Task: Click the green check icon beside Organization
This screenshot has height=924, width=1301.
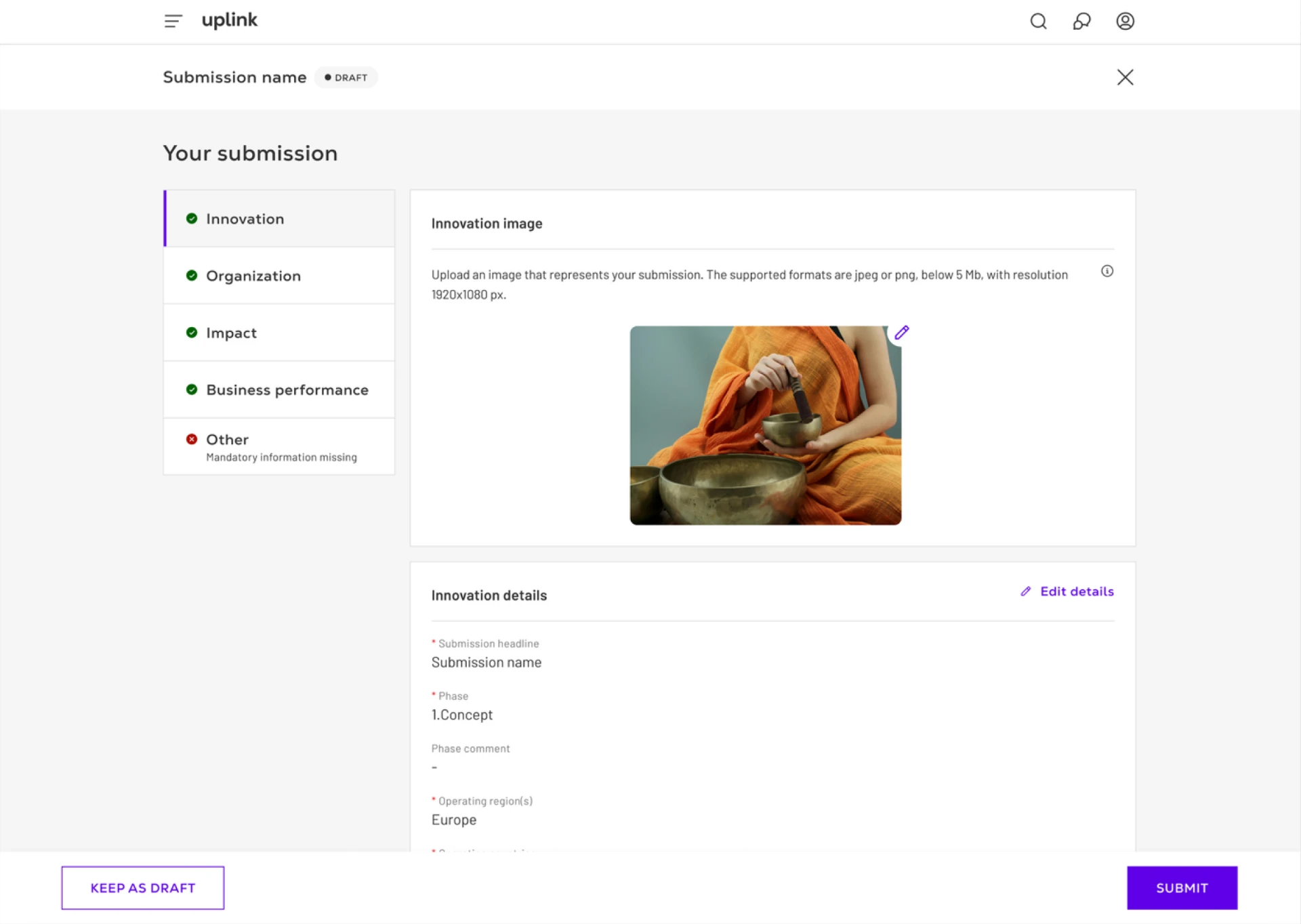Action: click(192, 275)
